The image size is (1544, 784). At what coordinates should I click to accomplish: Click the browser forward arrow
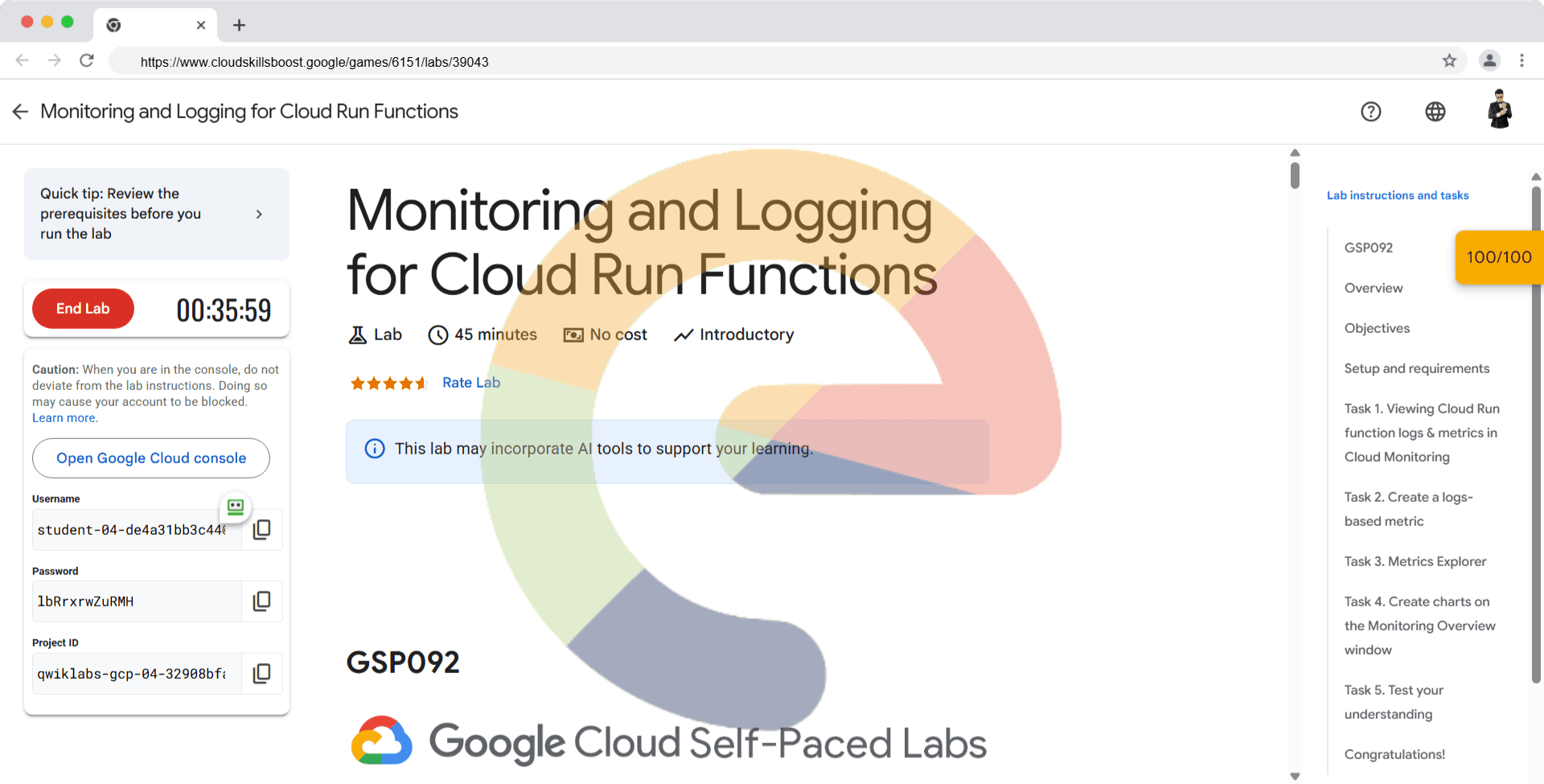[54, 60]
